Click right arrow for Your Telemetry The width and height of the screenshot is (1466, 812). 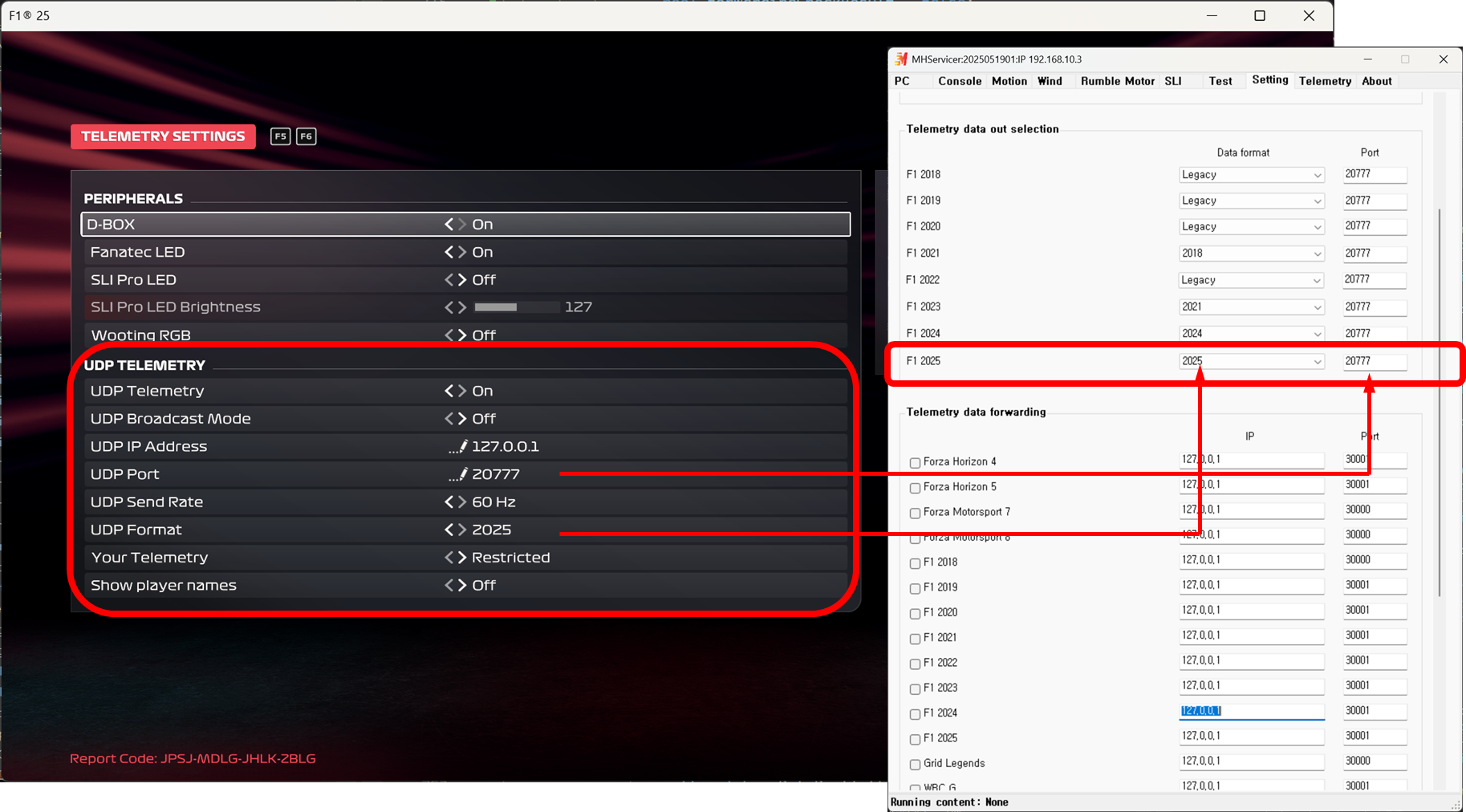coord(462,558)
